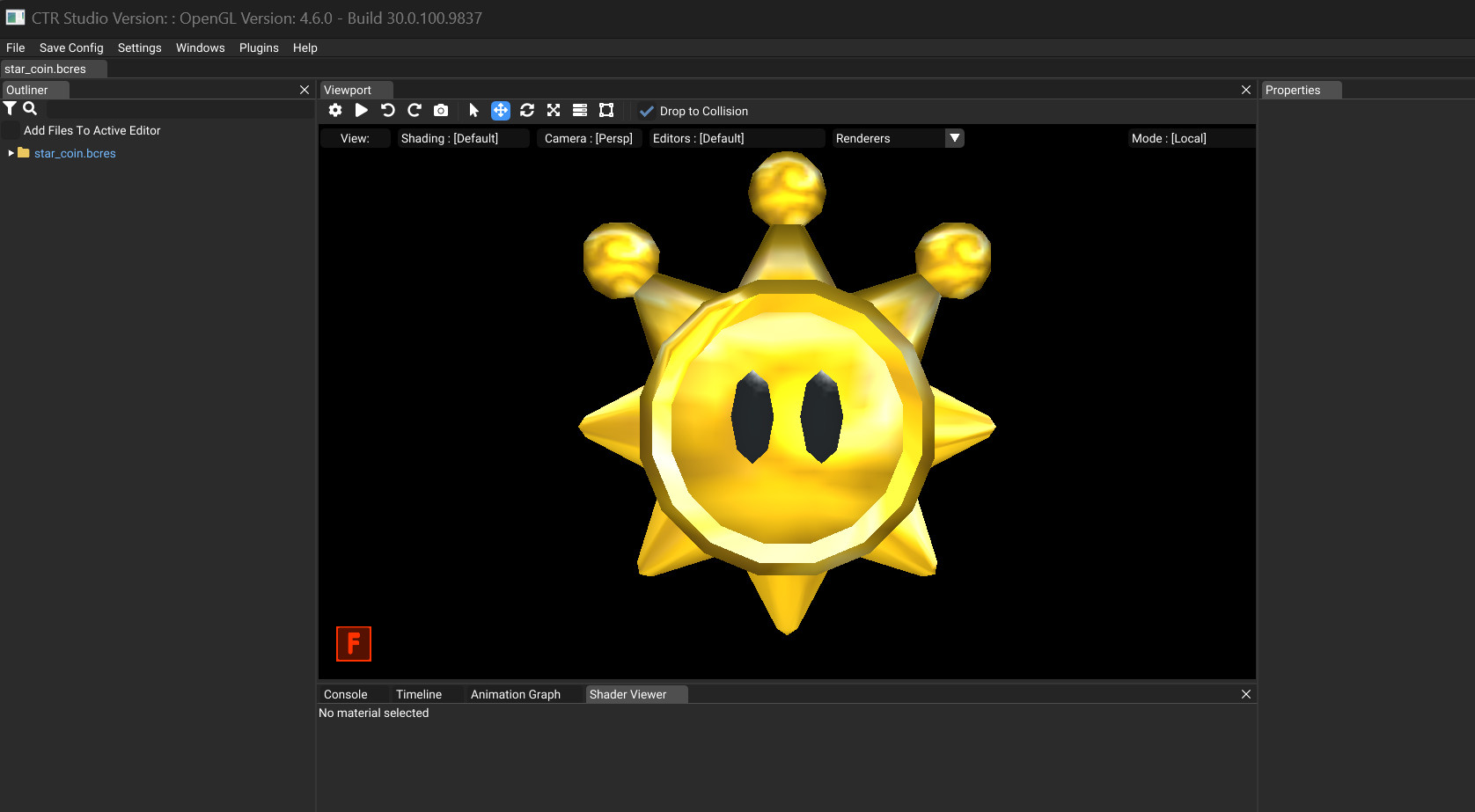Toggle the Drop to Collision checkbox
The image size is (1475, 812).
click(648, 111)
